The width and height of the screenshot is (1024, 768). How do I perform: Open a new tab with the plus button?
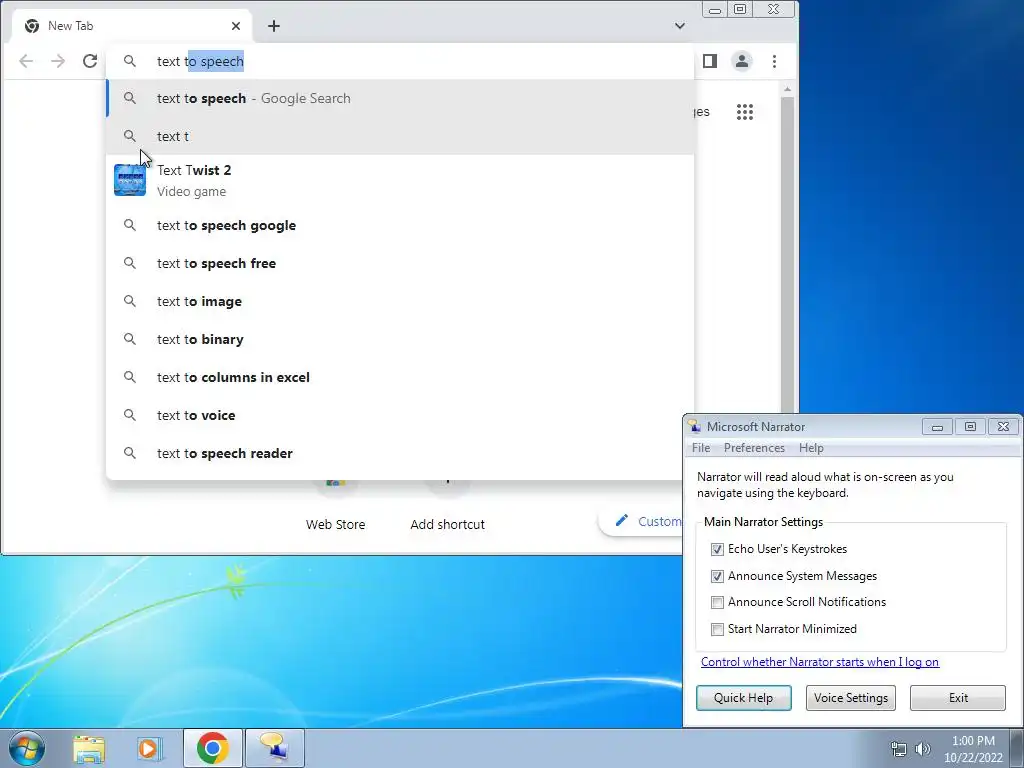[x=274, y=26]
